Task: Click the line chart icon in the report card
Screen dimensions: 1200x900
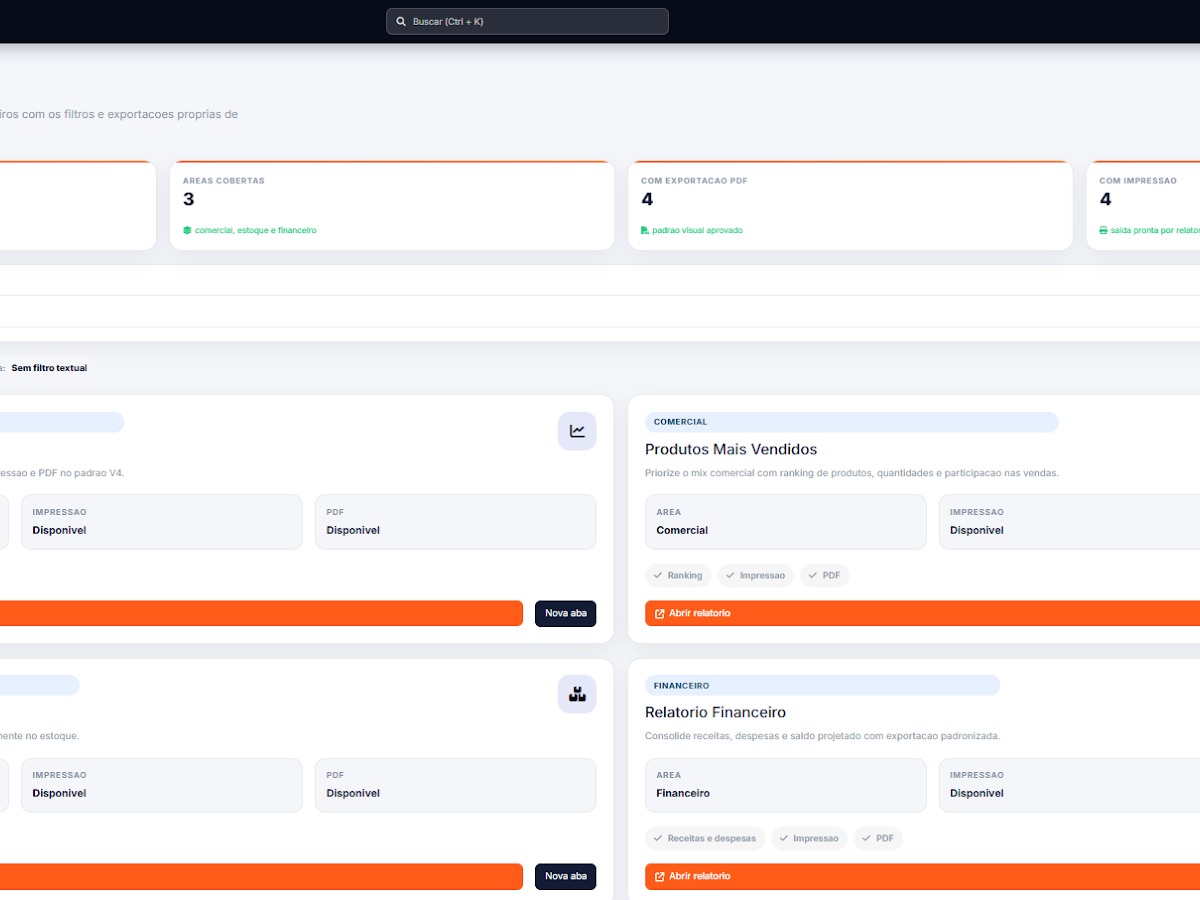Action: pos(577,431)
